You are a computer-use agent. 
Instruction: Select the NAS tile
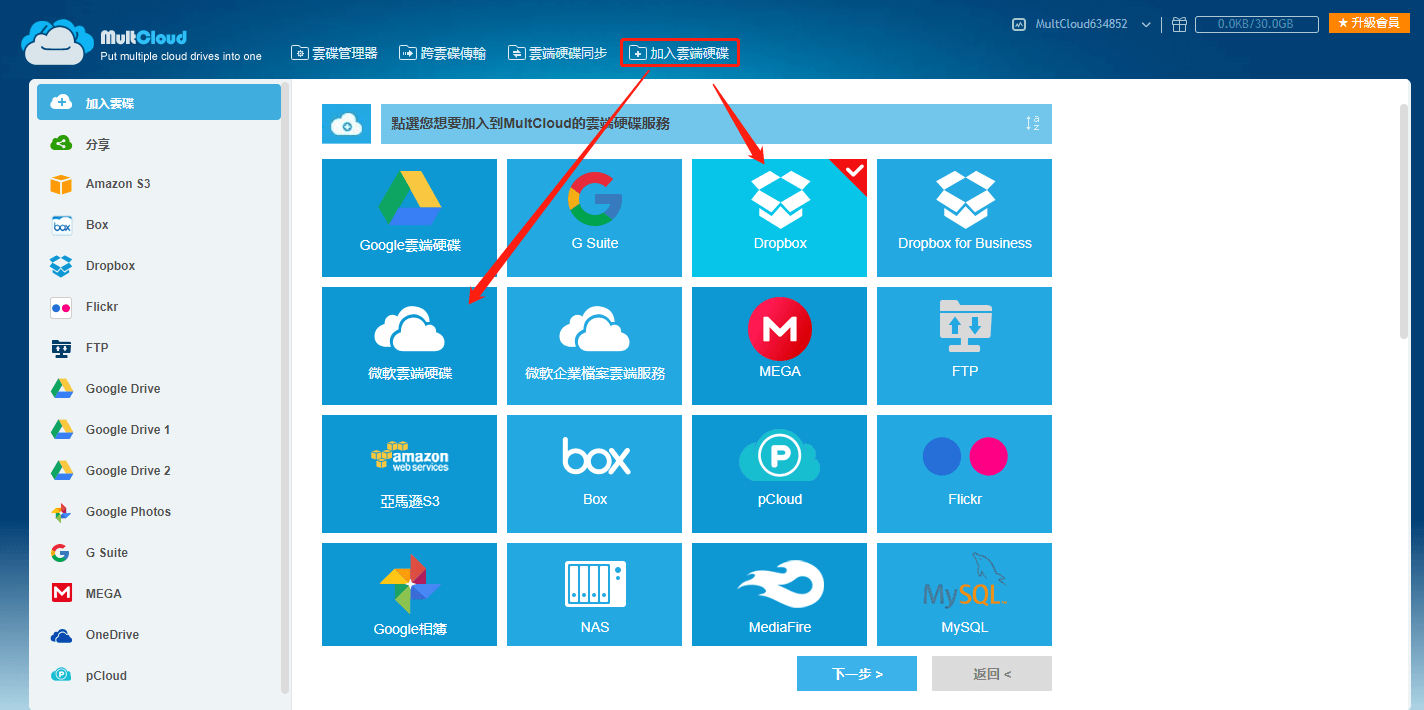coord(594,594)
